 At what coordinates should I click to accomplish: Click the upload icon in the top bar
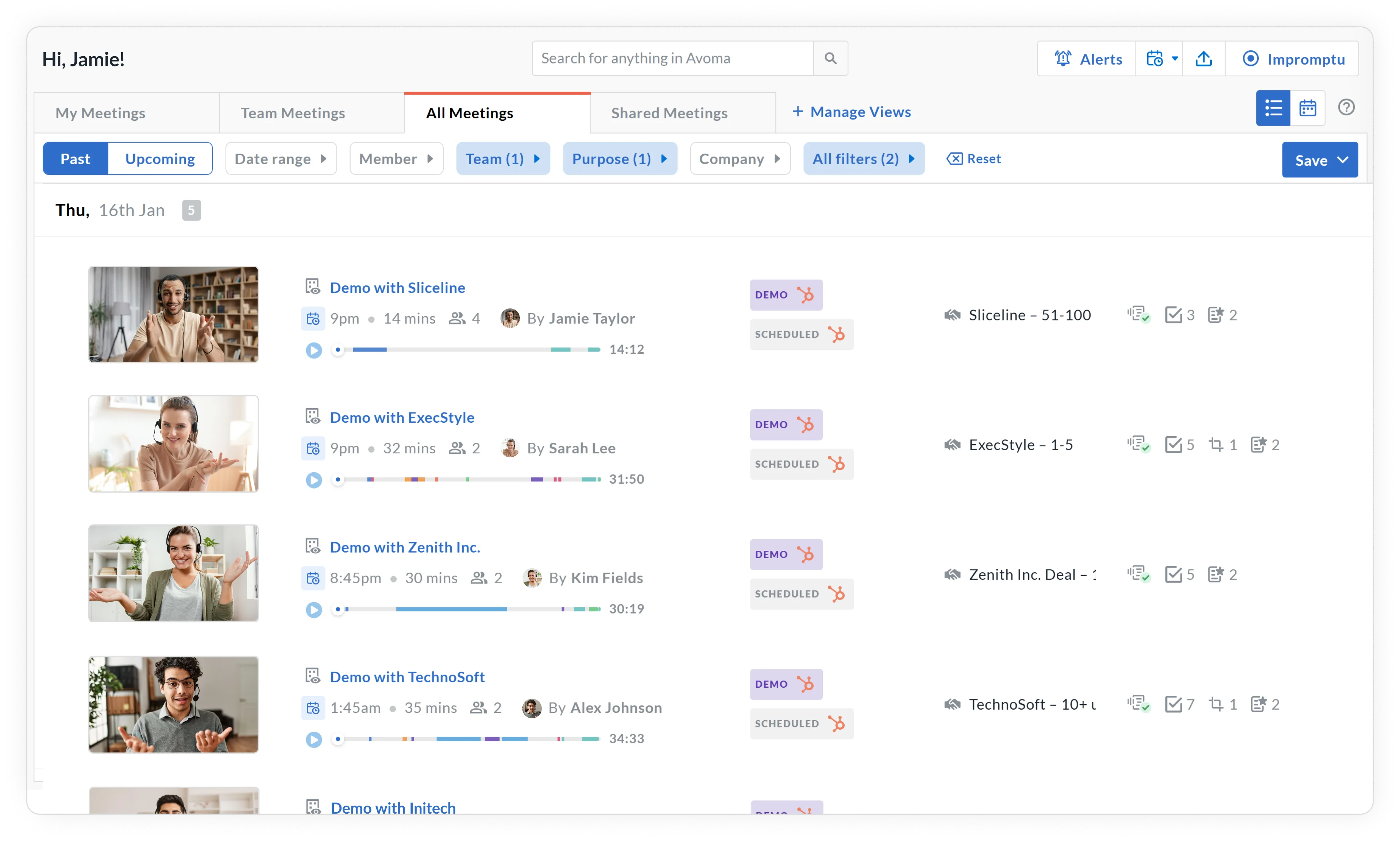(1203, 59)
